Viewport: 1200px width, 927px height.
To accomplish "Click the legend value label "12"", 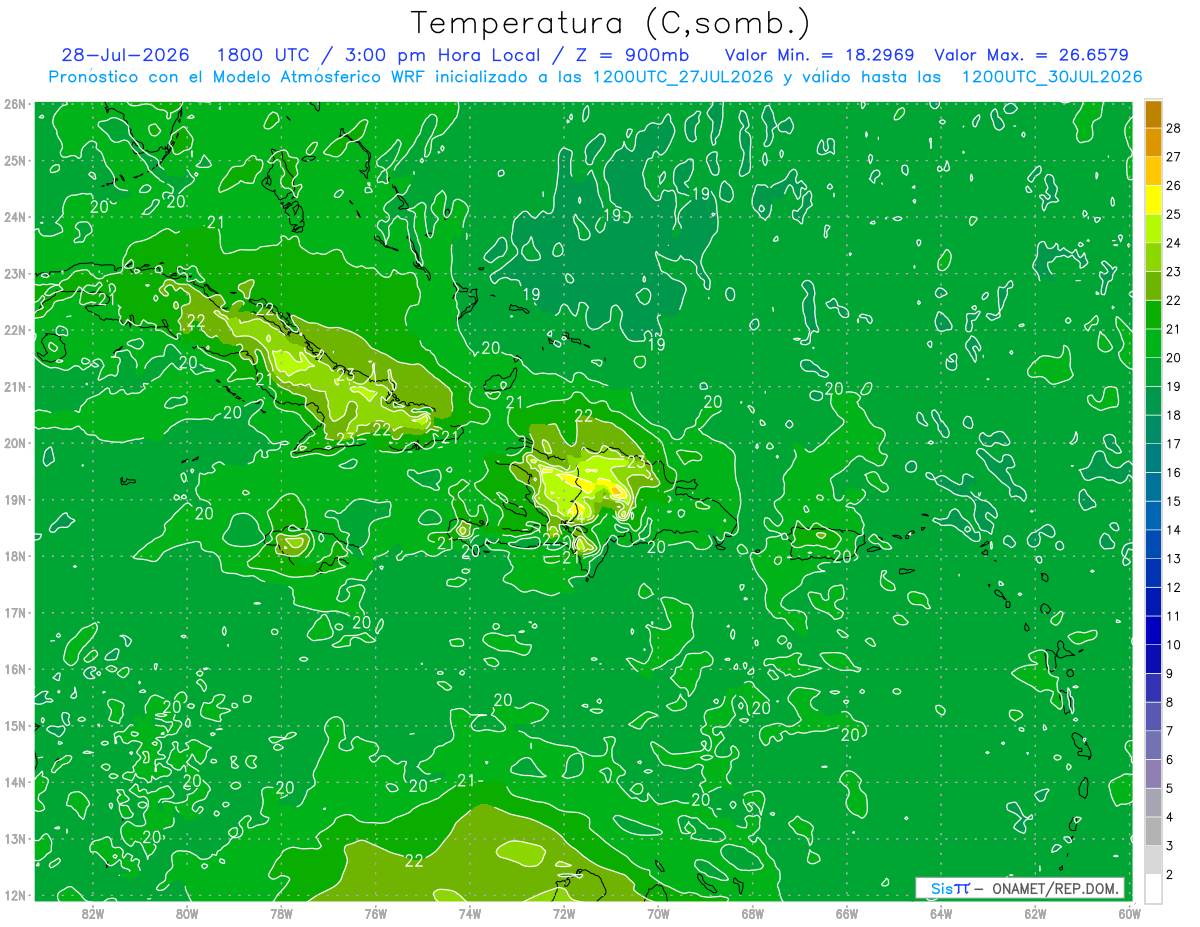I will [1174, 587].
